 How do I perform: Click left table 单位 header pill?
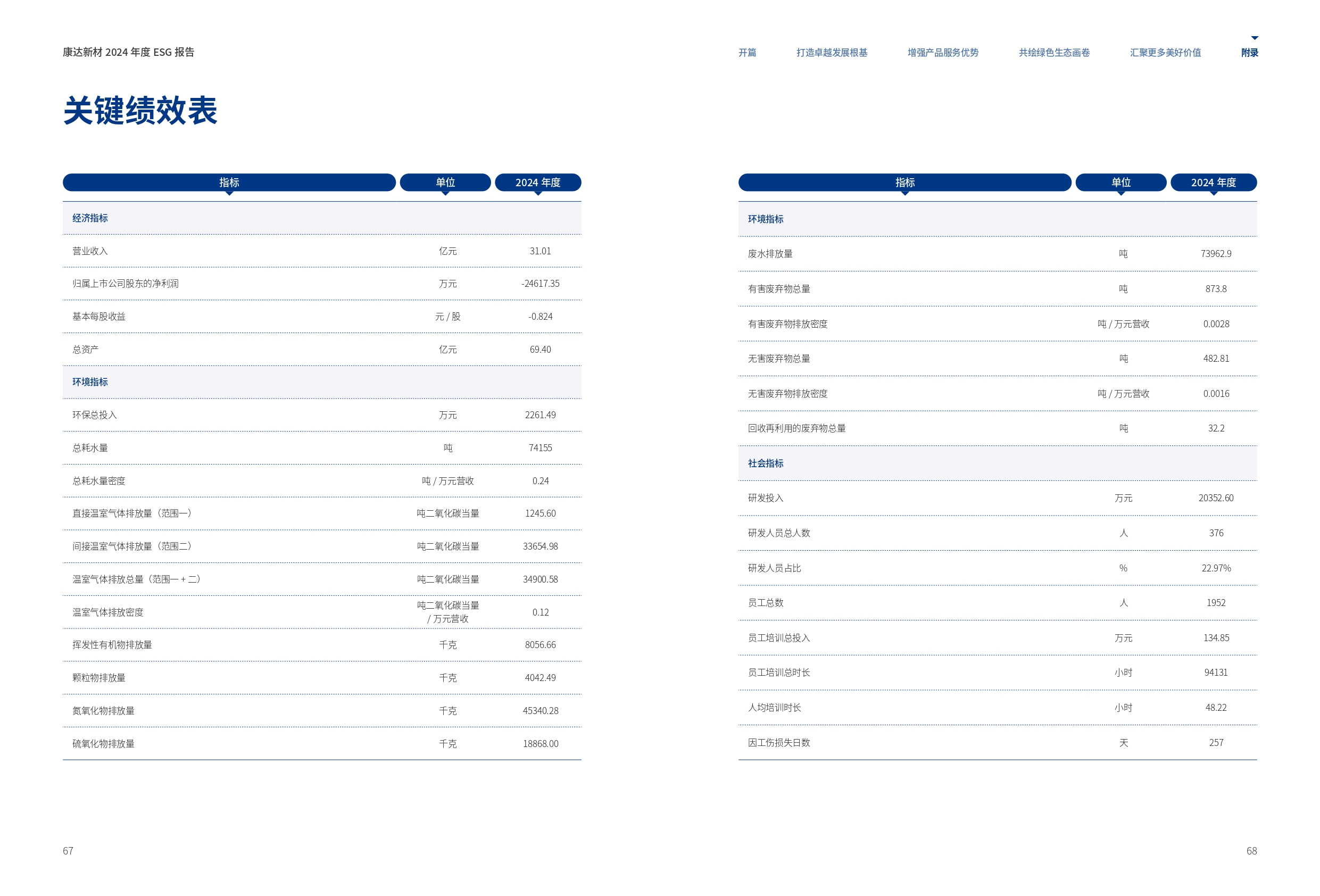tap(445, 182)
